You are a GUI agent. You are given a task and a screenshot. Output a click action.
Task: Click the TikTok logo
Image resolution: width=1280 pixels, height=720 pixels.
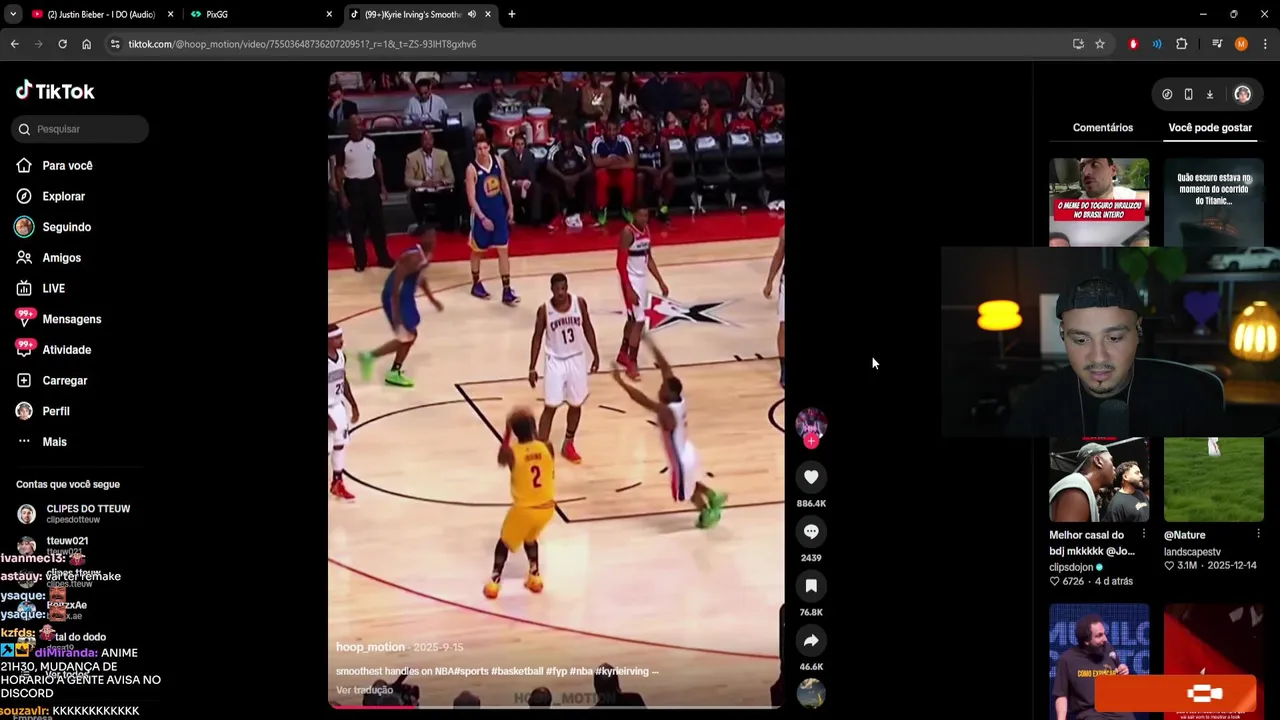click(x=55, y=90)
